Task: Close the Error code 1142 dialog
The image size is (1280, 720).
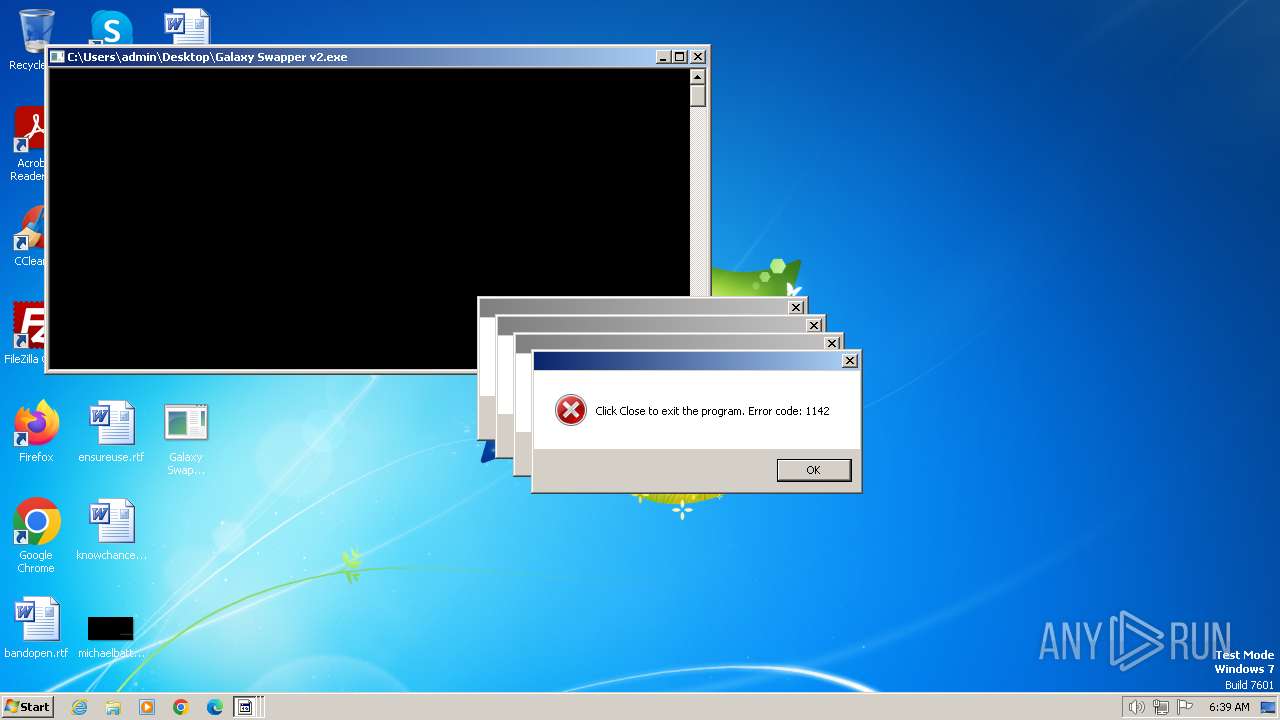Action: point(849,361)
